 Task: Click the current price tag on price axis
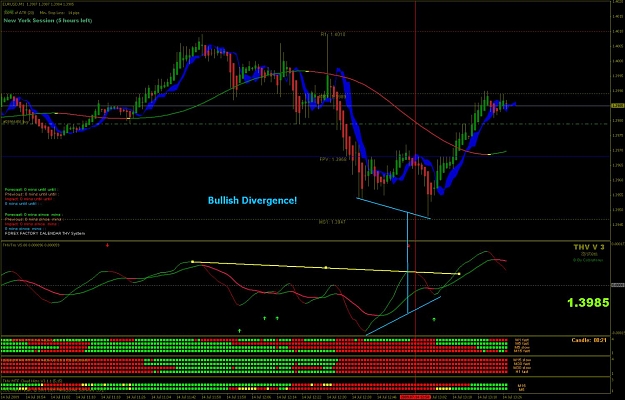617,106
